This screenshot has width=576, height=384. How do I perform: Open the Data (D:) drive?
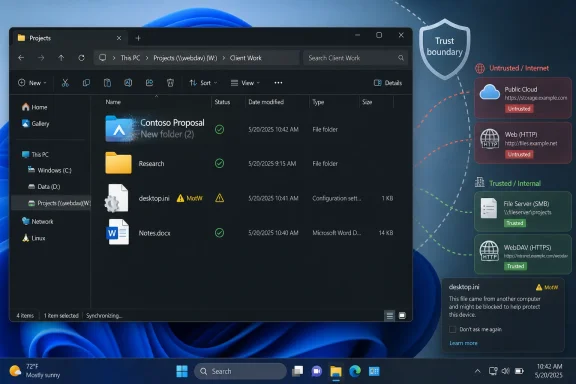point(44,187)
